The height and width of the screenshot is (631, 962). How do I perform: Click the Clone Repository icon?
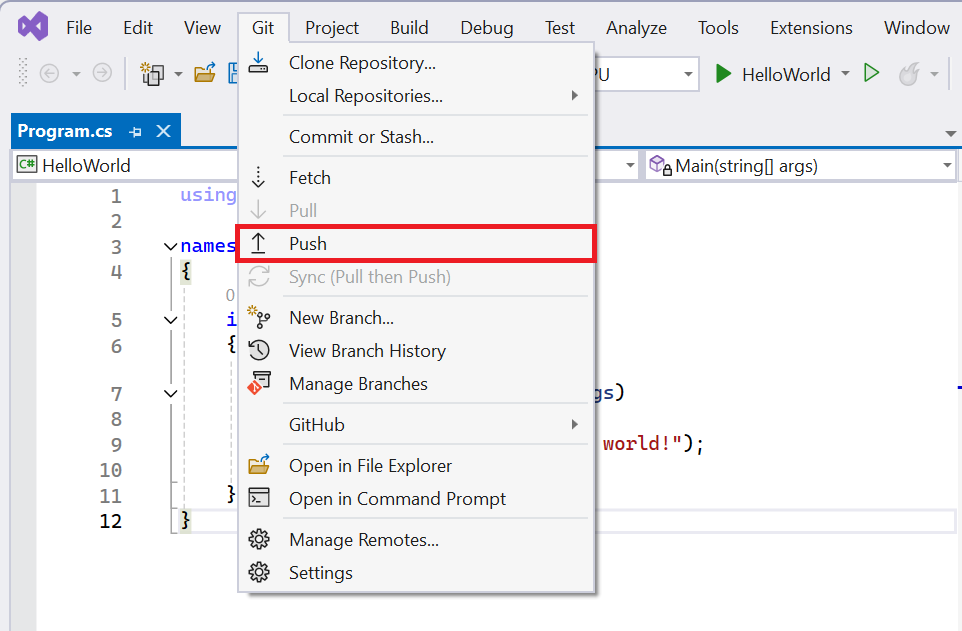click(259, 62)
